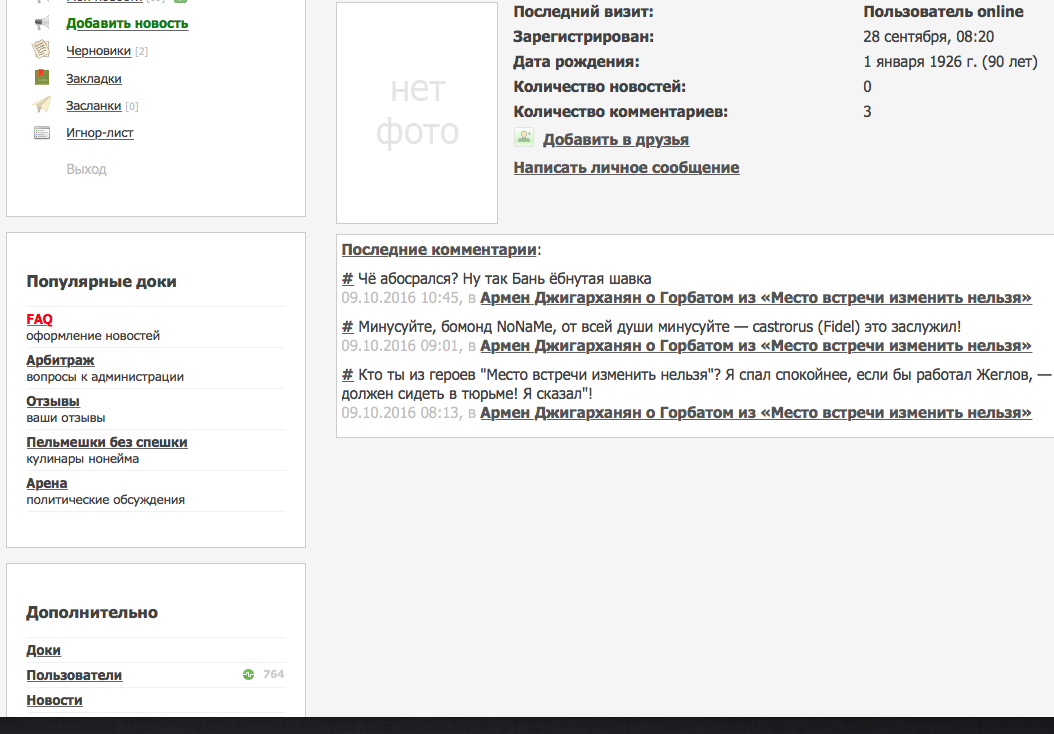1054x734 pixels.
Task: Click the нет фото profile picture placeholder
Action: [x=417, y=113]
